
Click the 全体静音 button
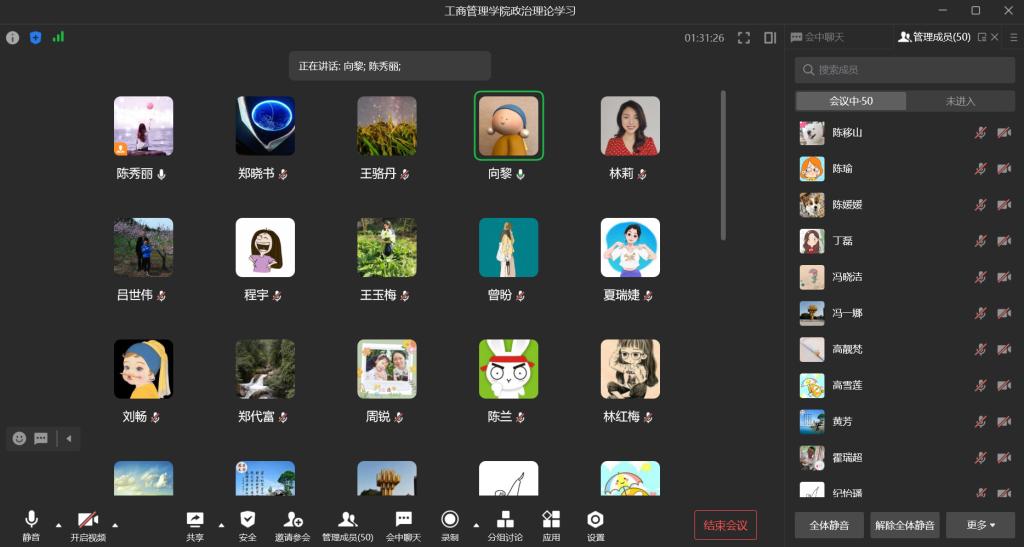click(829, 525)
